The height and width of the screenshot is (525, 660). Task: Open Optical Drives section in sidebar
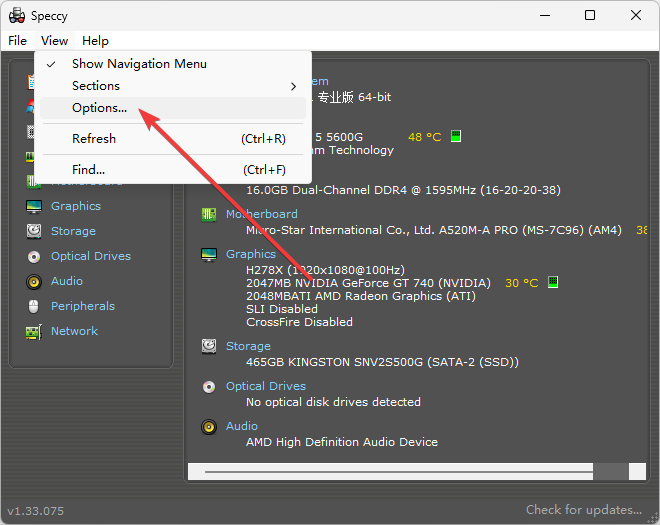91,256
